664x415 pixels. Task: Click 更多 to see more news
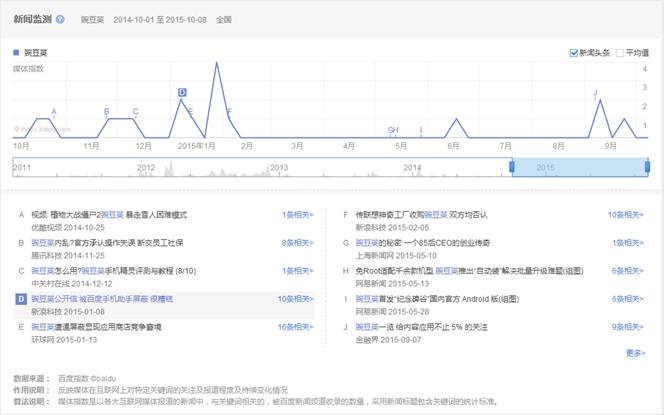(x=635, y=353)
